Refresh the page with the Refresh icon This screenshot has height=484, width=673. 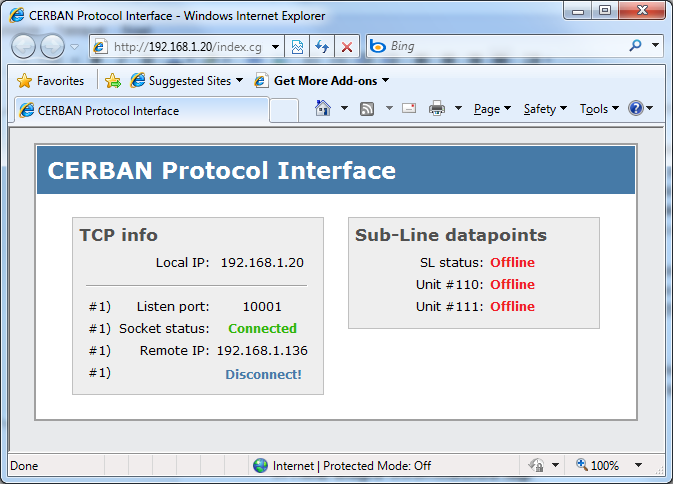point(322,47)
